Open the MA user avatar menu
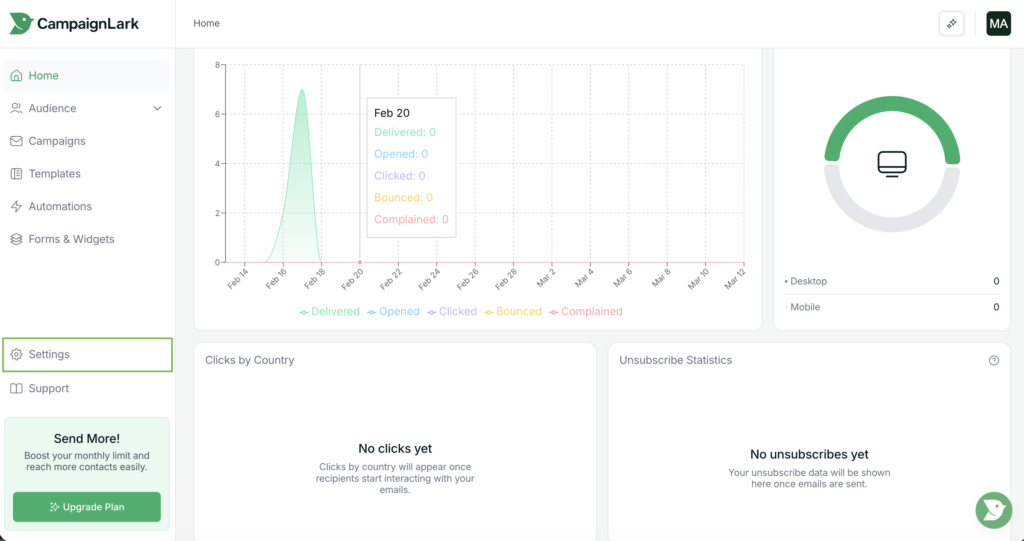 998,24
